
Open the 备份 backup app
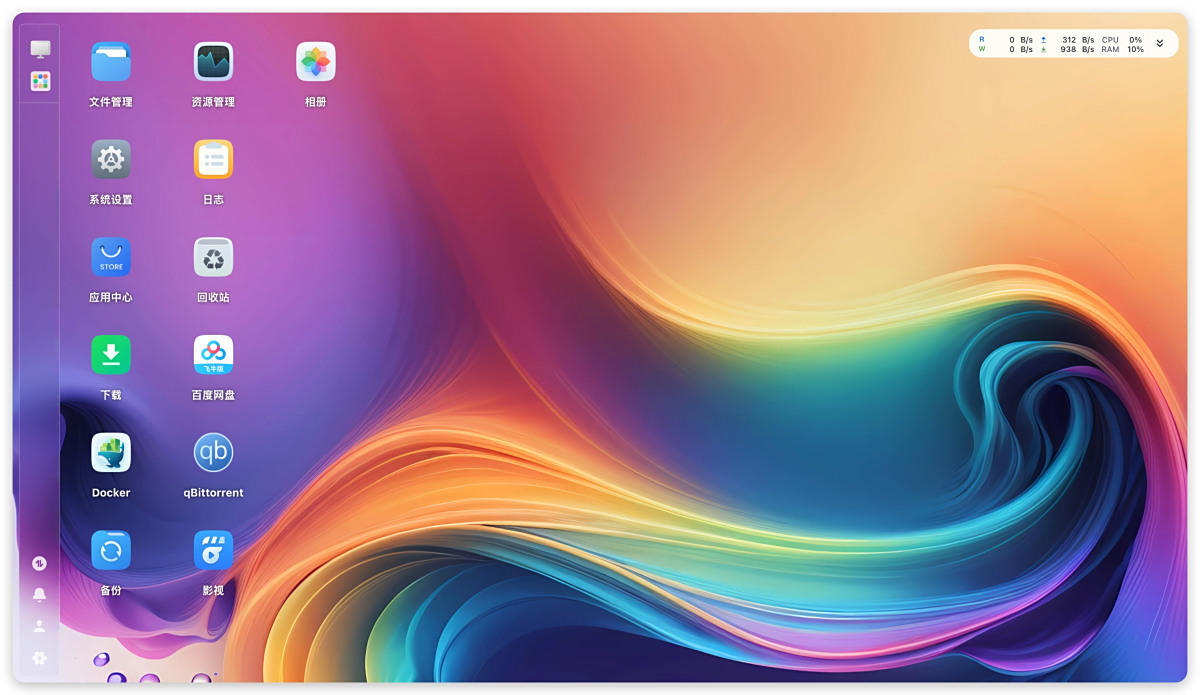(x=111, y=550)
